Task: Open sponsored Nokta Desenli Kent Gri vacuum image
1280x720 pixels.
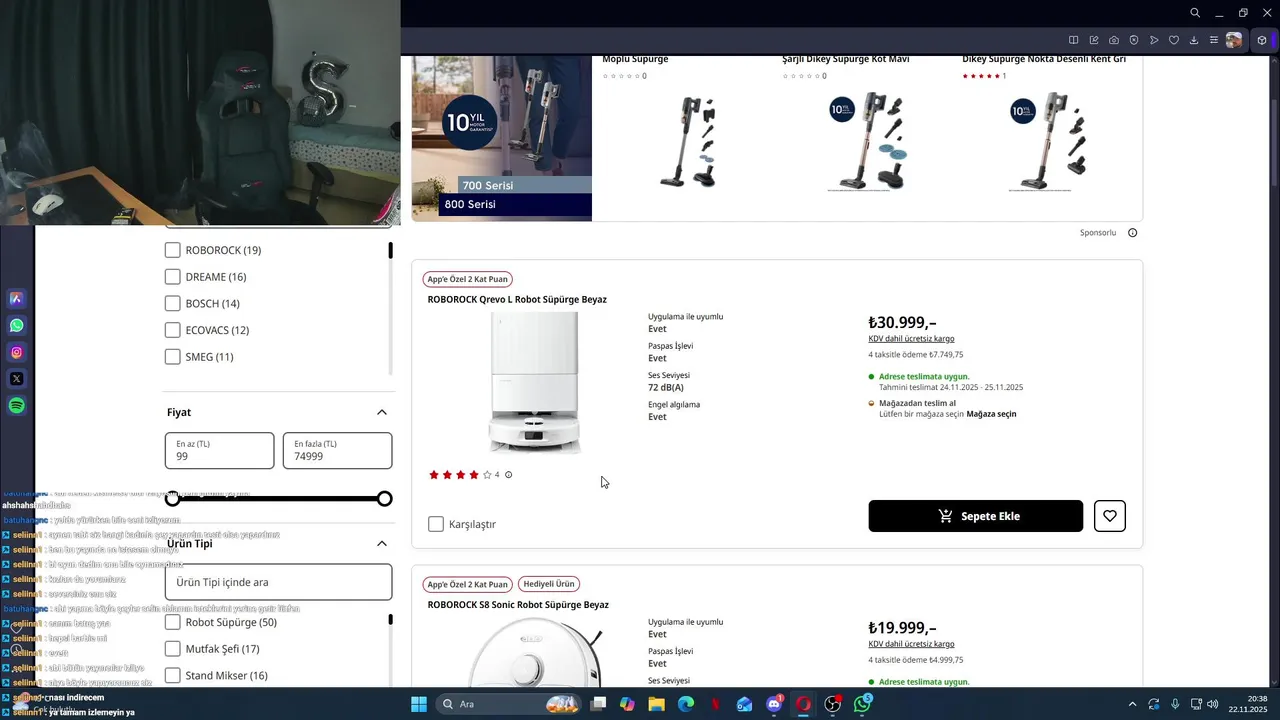Action: [x=1048, y=141]
